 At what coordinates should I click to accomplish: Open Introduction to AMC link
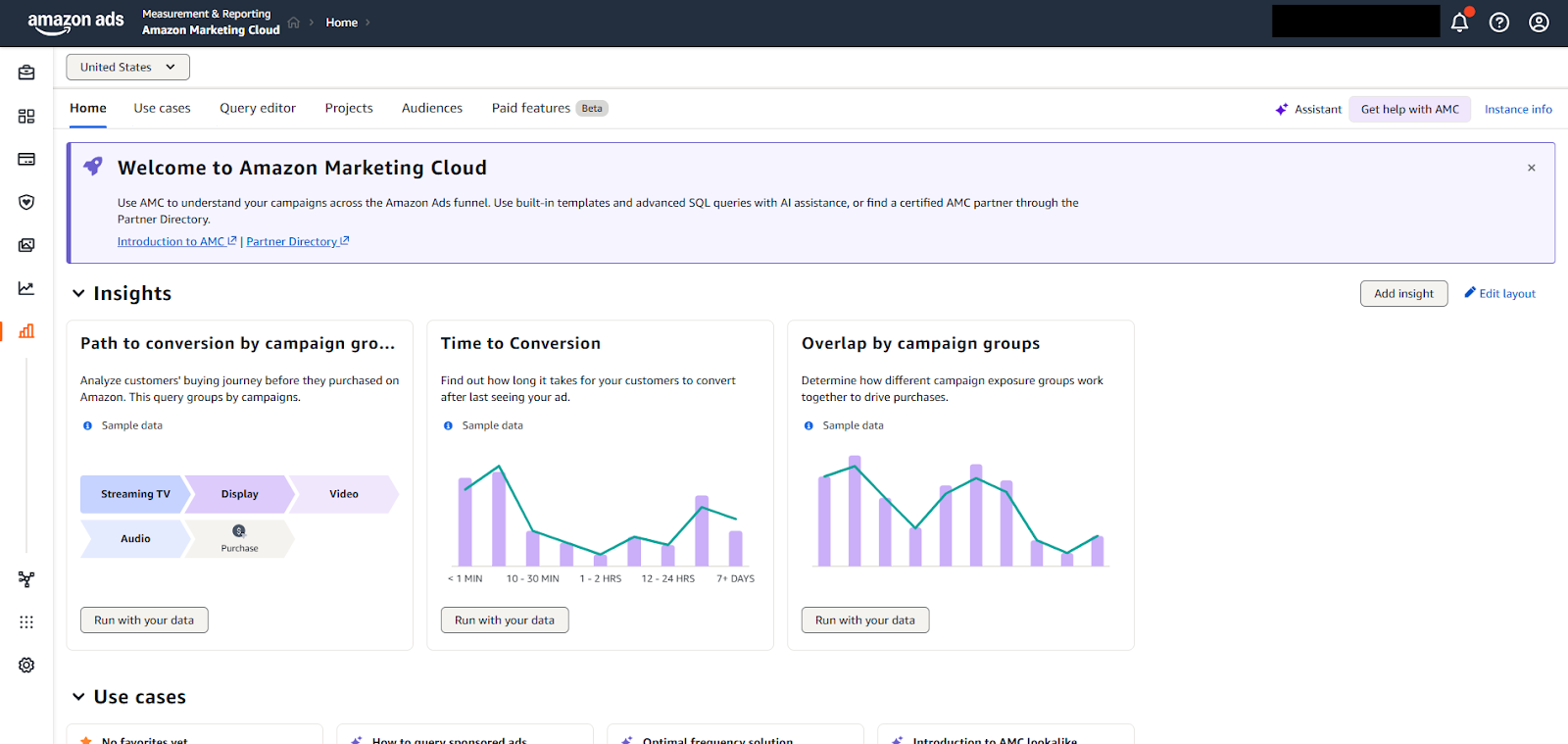tap(176, 241)
